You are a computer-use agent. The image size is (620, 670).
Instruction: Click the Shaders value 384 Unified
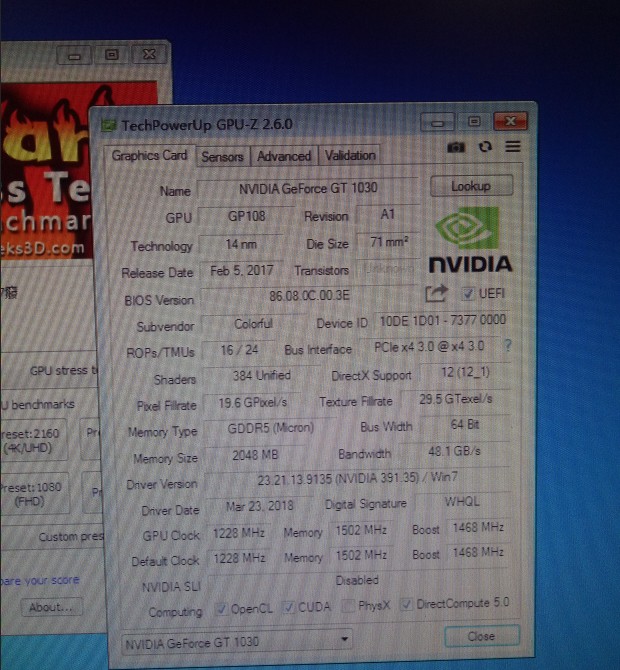pyautogui.click(x=262, y=376)
